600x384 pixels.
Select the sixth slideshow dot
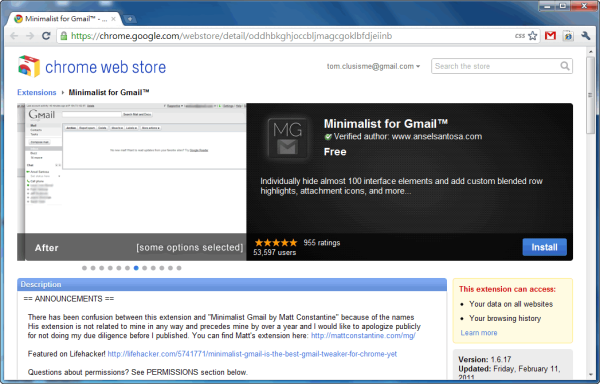[127, 268]
